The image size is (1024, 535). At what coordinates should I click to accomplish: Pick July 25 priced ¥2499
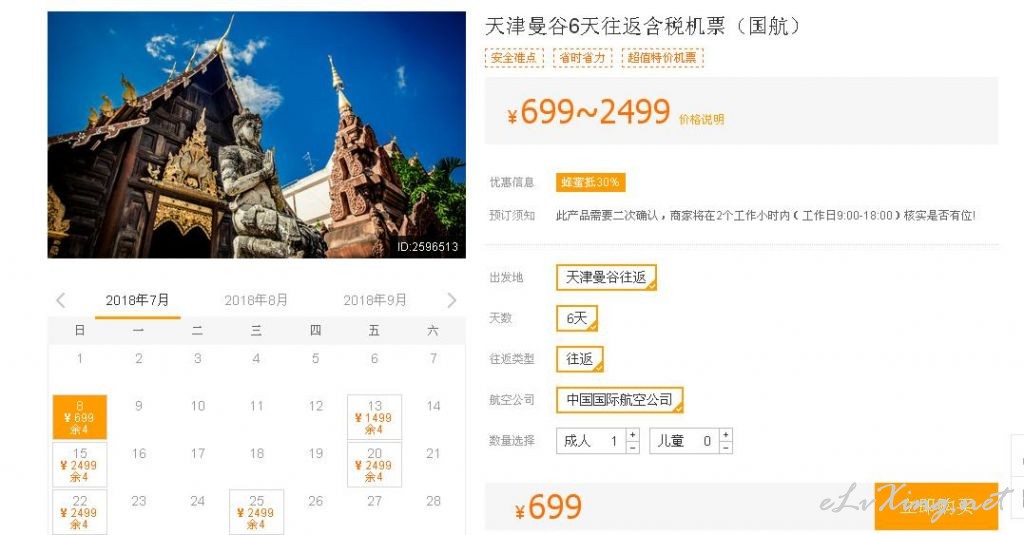click(x=256, y=512)
